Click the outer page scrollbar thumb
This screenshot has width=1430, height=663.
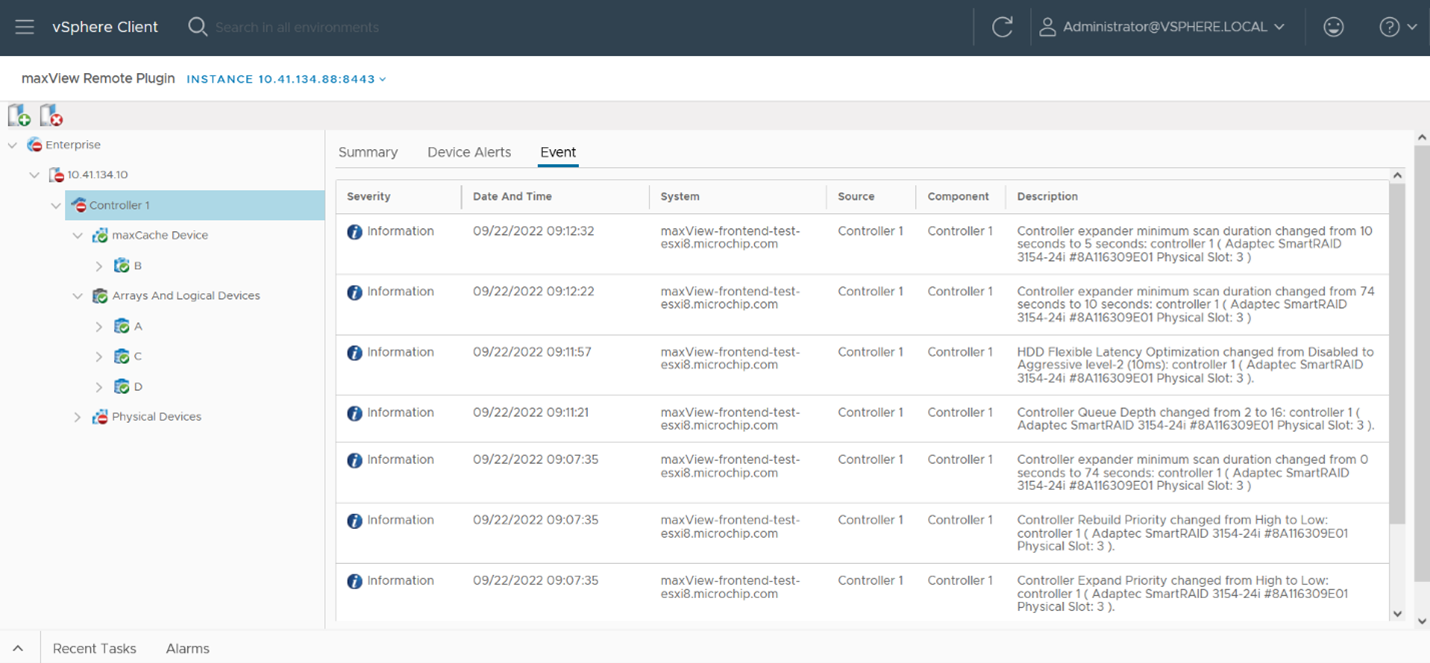tap(1422, 364)
